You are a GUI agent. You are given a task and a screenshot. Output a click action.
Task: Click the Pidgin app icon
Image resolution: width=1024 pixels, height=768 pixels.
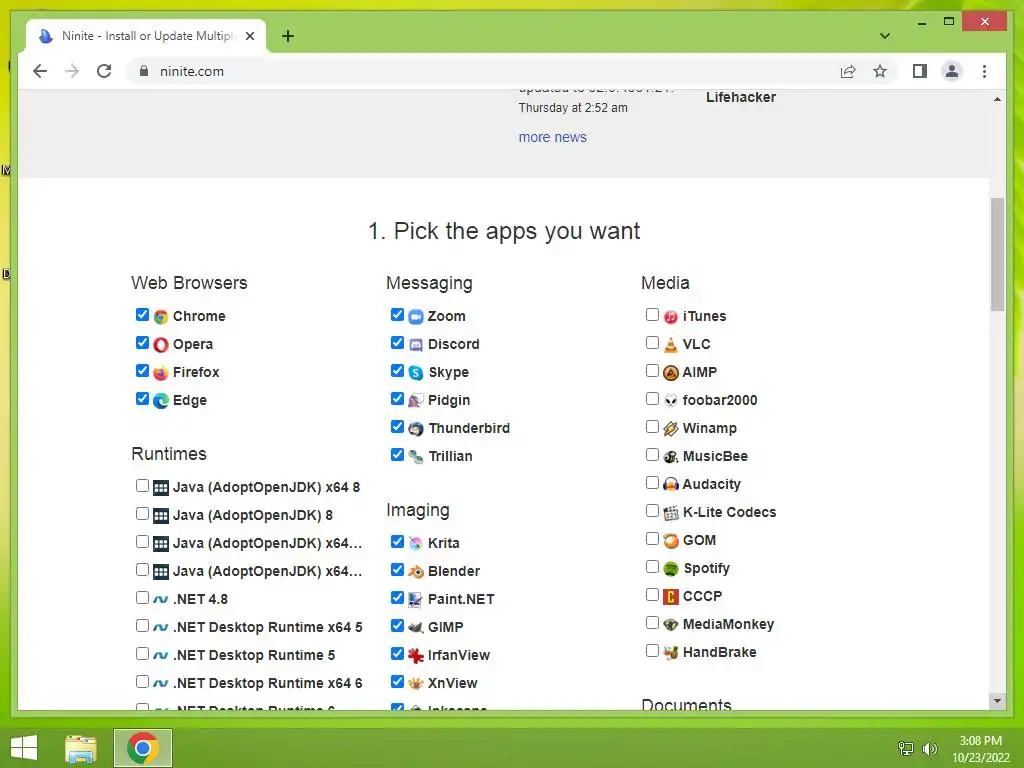(416, 401)
